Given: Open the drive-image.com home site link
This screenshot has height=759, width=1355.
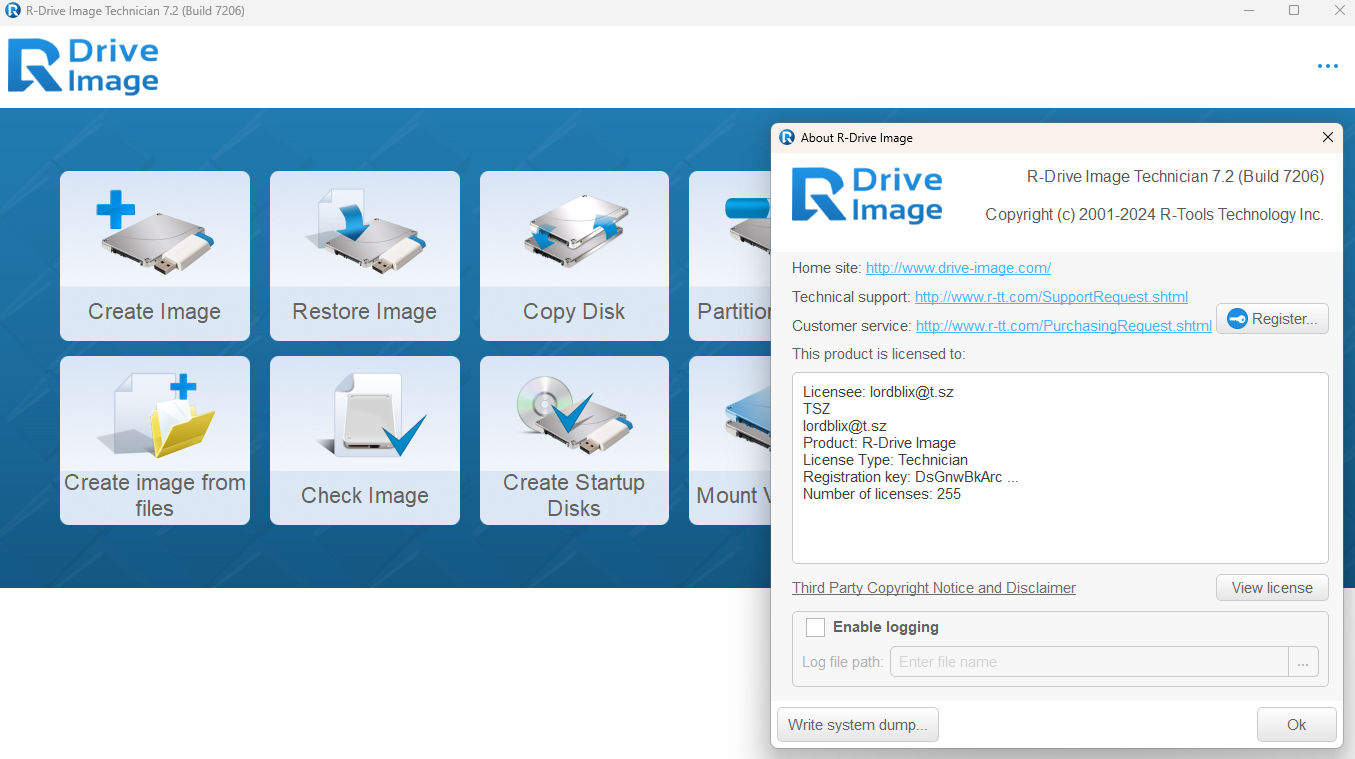Looking at the screenshot, I should [x=958, y=268].
